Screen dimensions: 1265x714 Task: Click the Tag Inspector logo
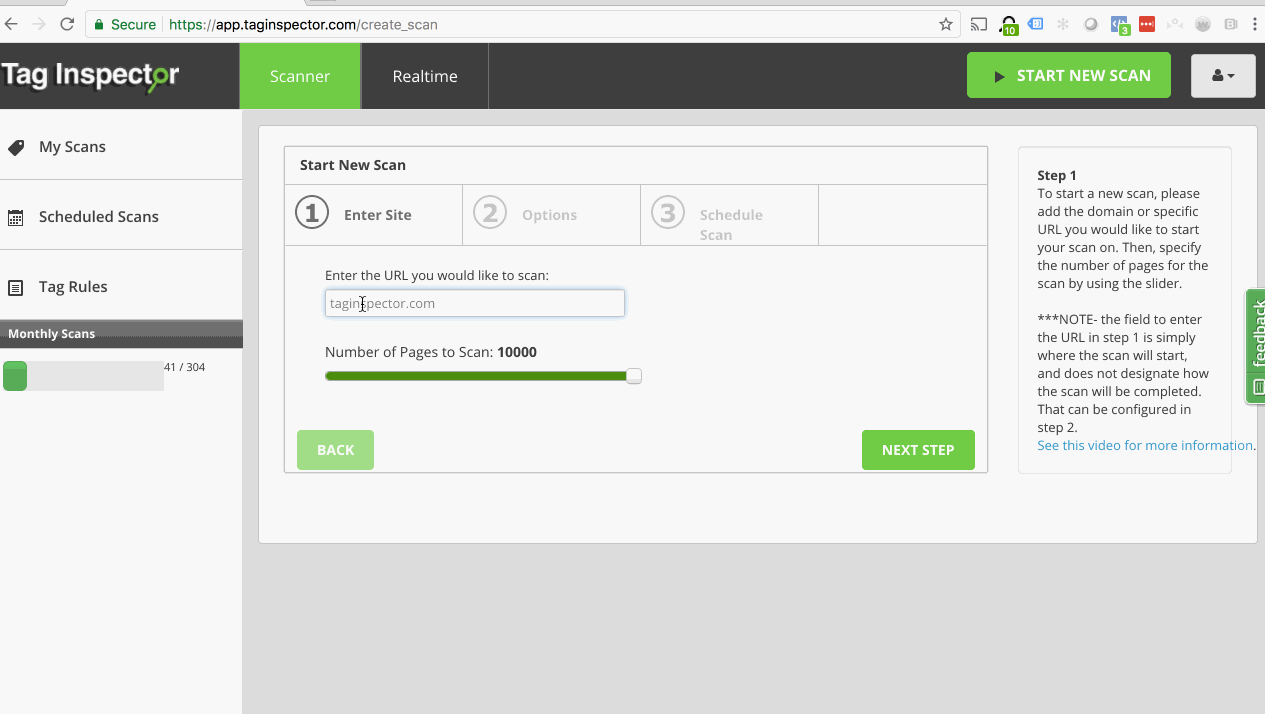[x=90, y=76]
